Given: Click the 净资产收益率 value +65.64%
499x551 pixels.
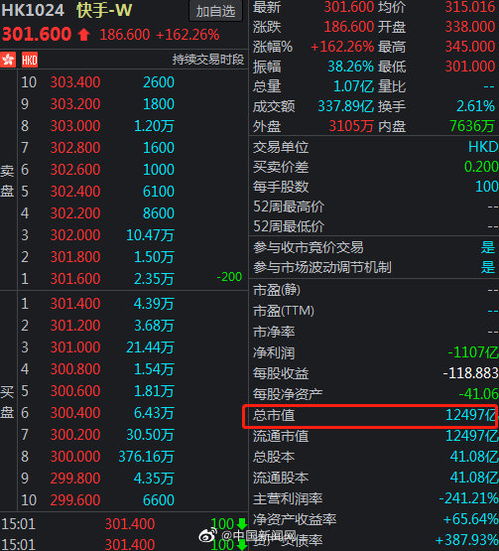Looking at the screenshot, I should [x=471, y=519].
